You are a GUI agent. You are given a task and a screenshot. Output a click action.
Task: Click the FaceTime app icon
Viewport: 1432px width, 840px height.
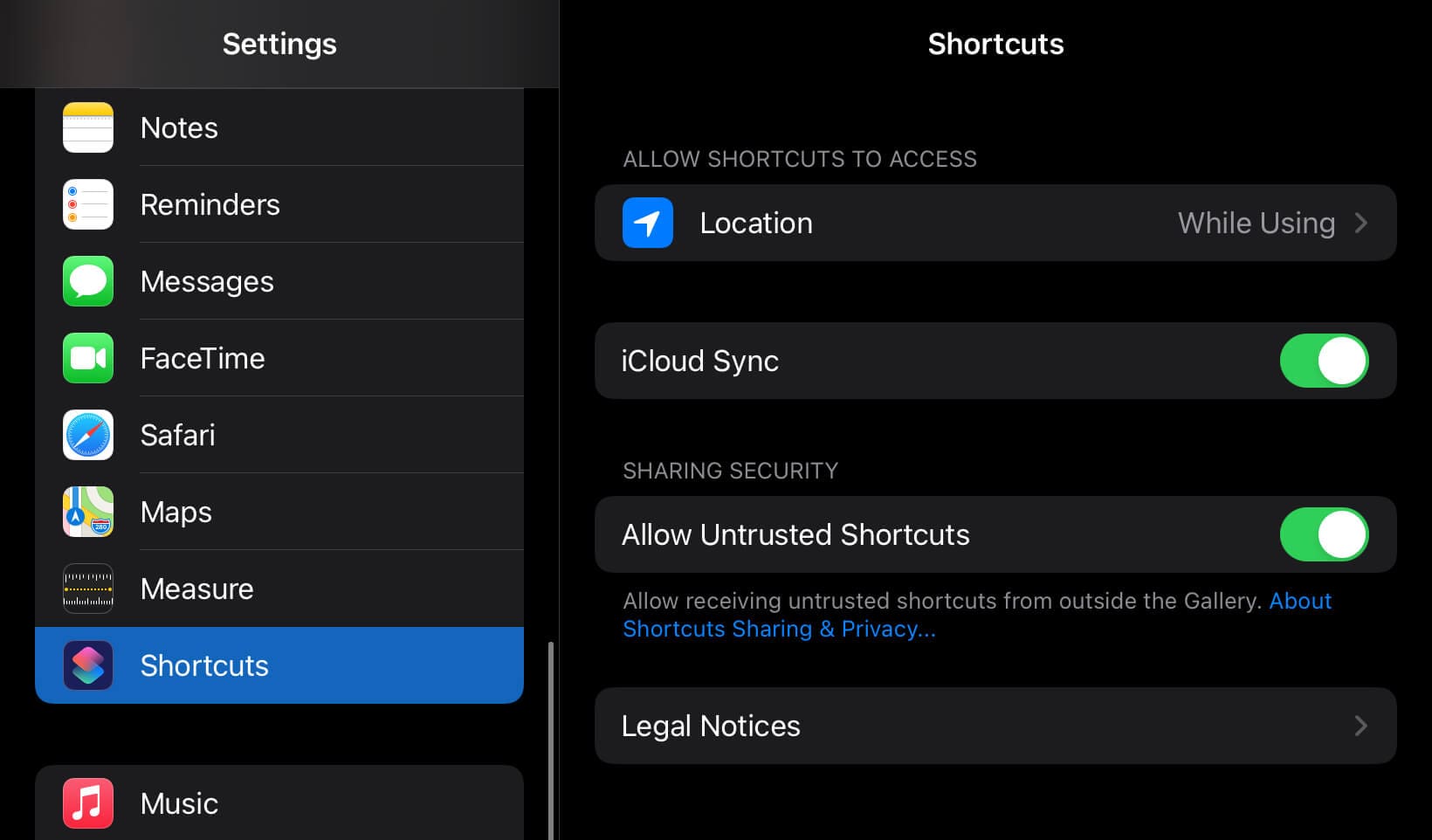point(87,357)
